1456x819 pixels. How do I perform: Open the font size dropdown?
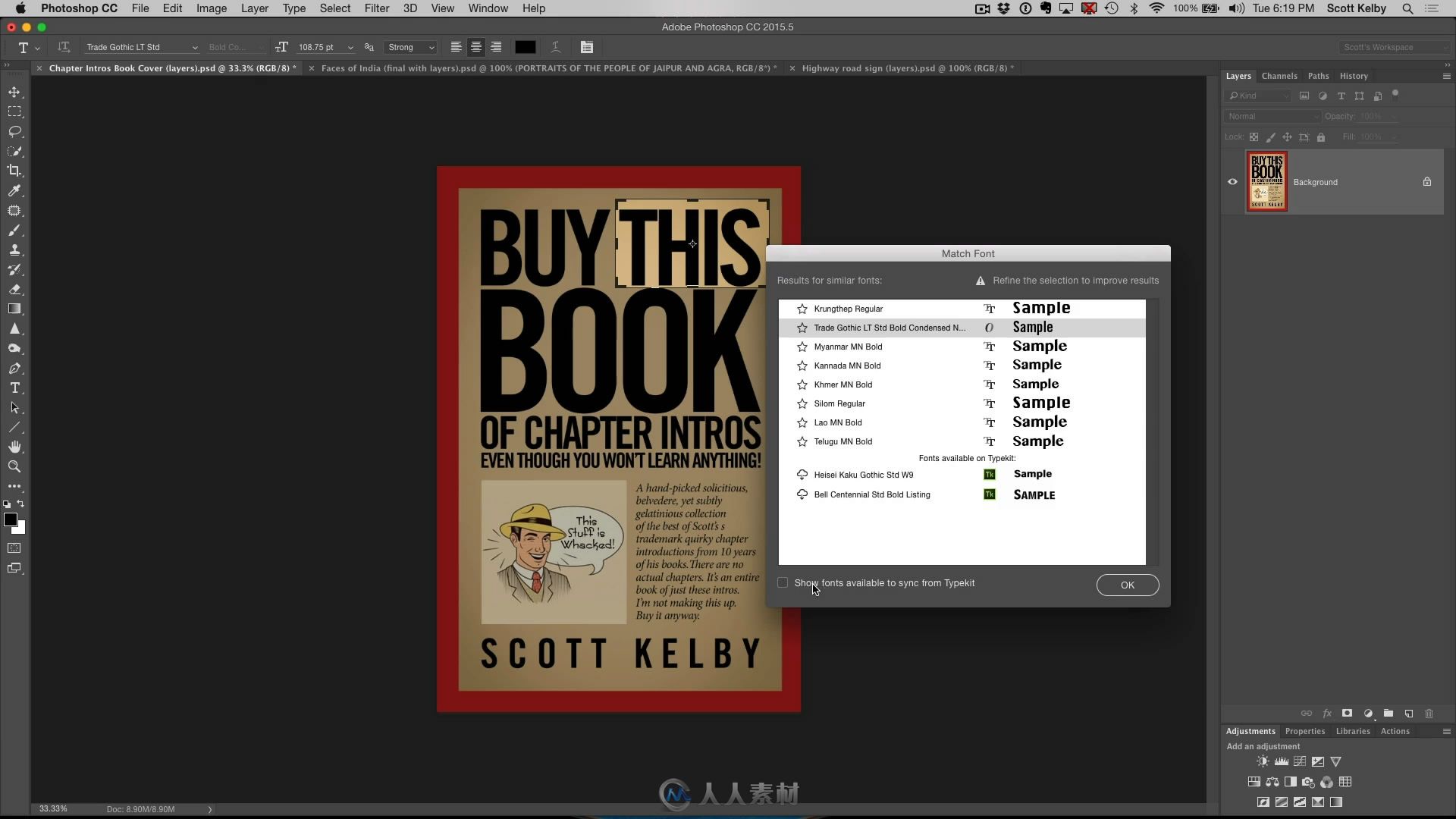click(350, 47)
